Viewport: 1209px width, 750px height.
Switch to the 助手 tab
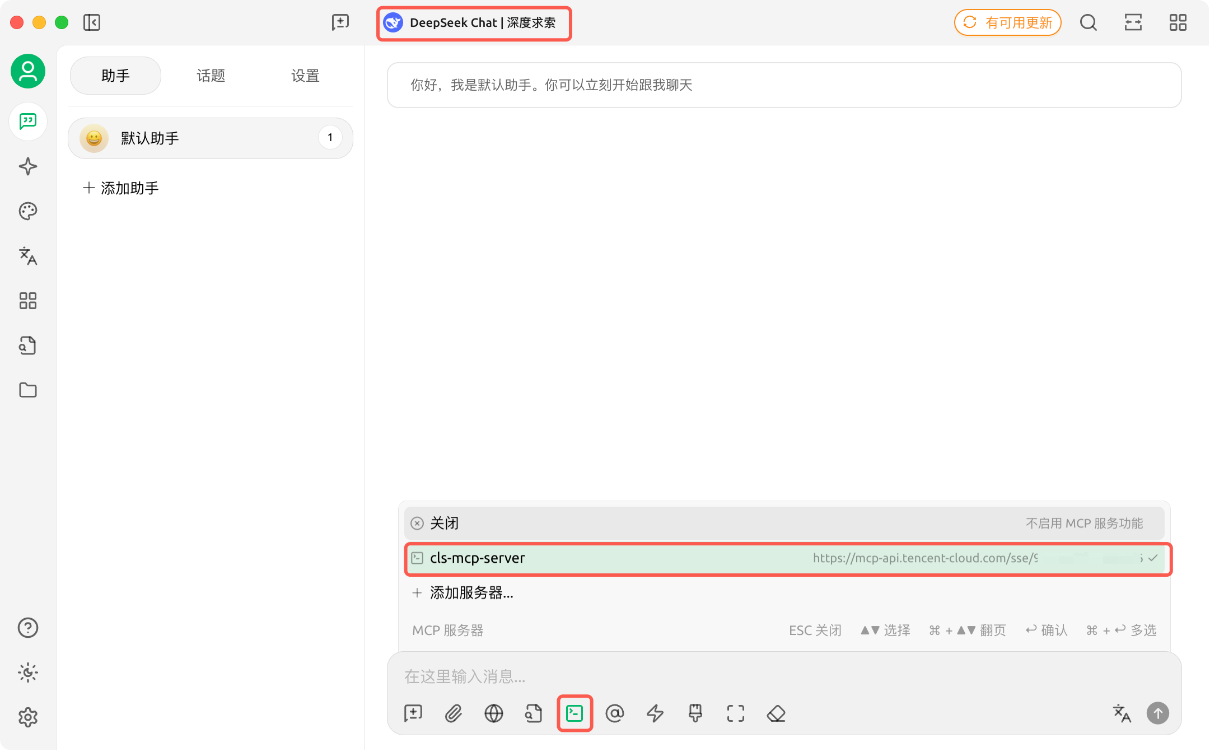(x=115, y=75)
